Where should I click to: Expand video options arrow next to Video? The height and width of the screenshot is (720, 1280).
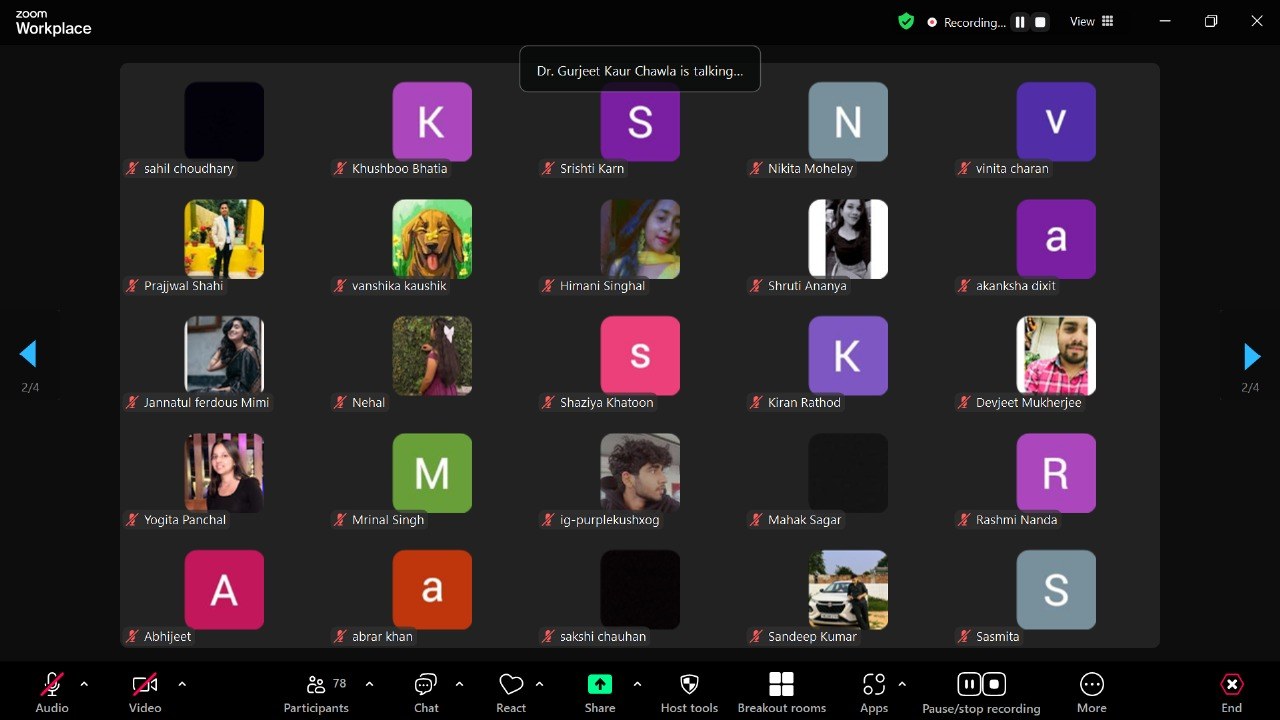click(x=182, y=684)
